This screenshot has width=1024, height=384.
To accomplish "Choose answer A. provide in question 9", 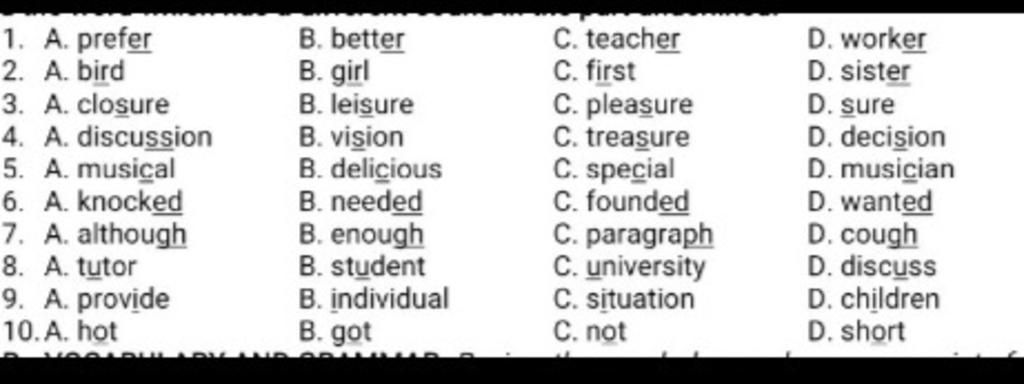I will (x=107, y=299).
